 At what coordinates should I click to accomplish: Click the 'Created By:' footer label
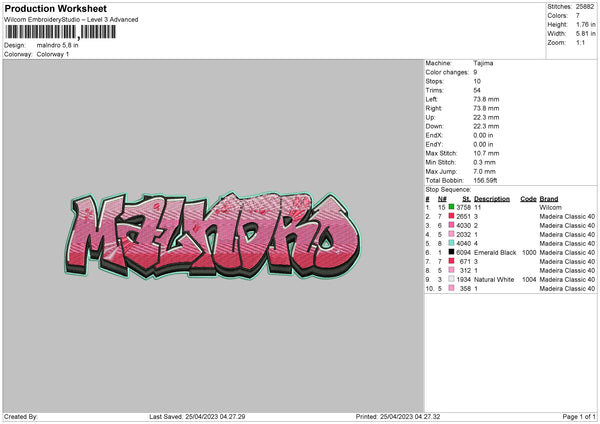tap(21, 416)
